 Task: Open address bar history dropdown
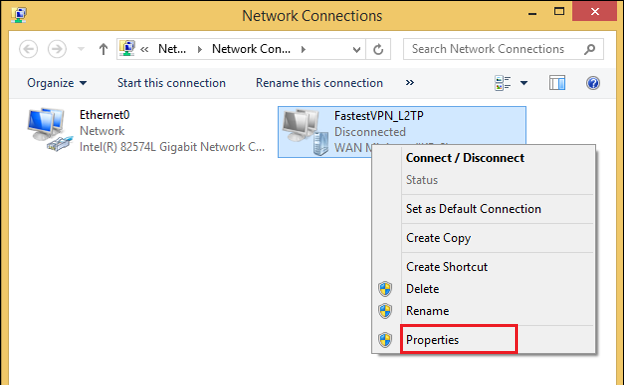pyautogui.click(x=356, y=49)
